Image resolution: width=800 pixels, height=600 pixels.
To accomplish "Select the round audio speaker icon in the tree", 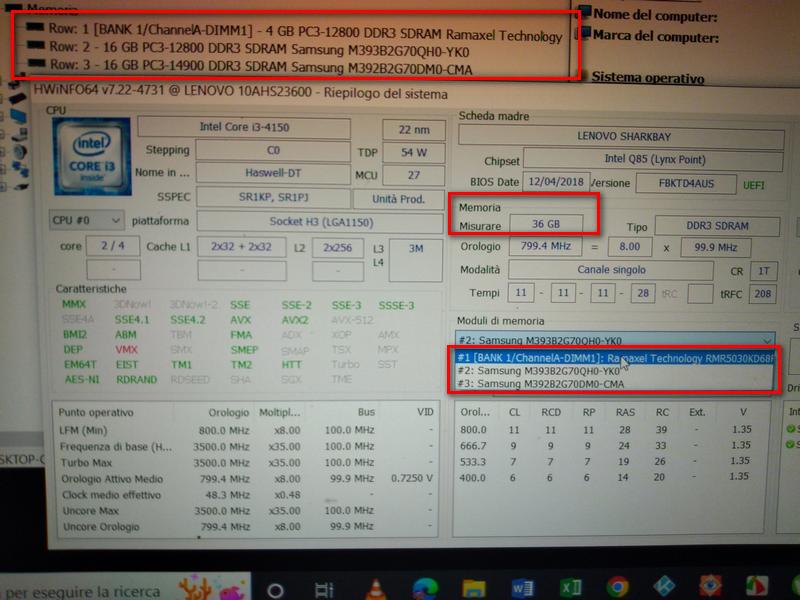I will coord(19,152).
